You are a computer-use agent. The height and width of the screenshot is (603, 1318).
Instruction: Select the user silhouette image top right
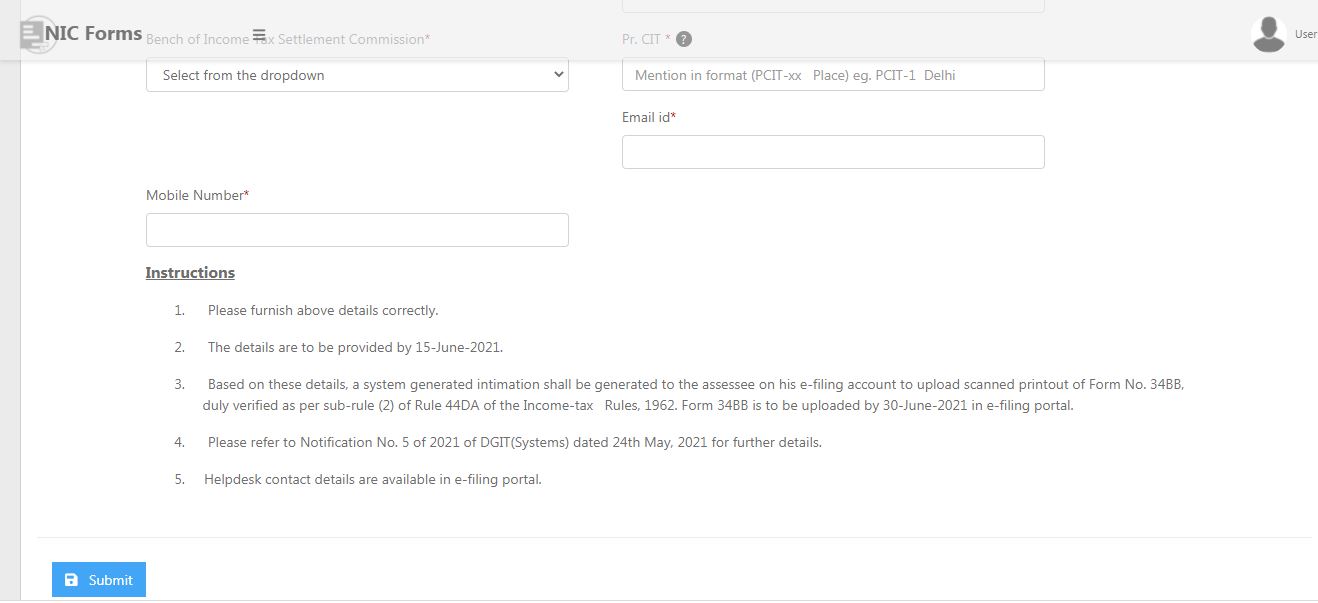[1268, 32]
